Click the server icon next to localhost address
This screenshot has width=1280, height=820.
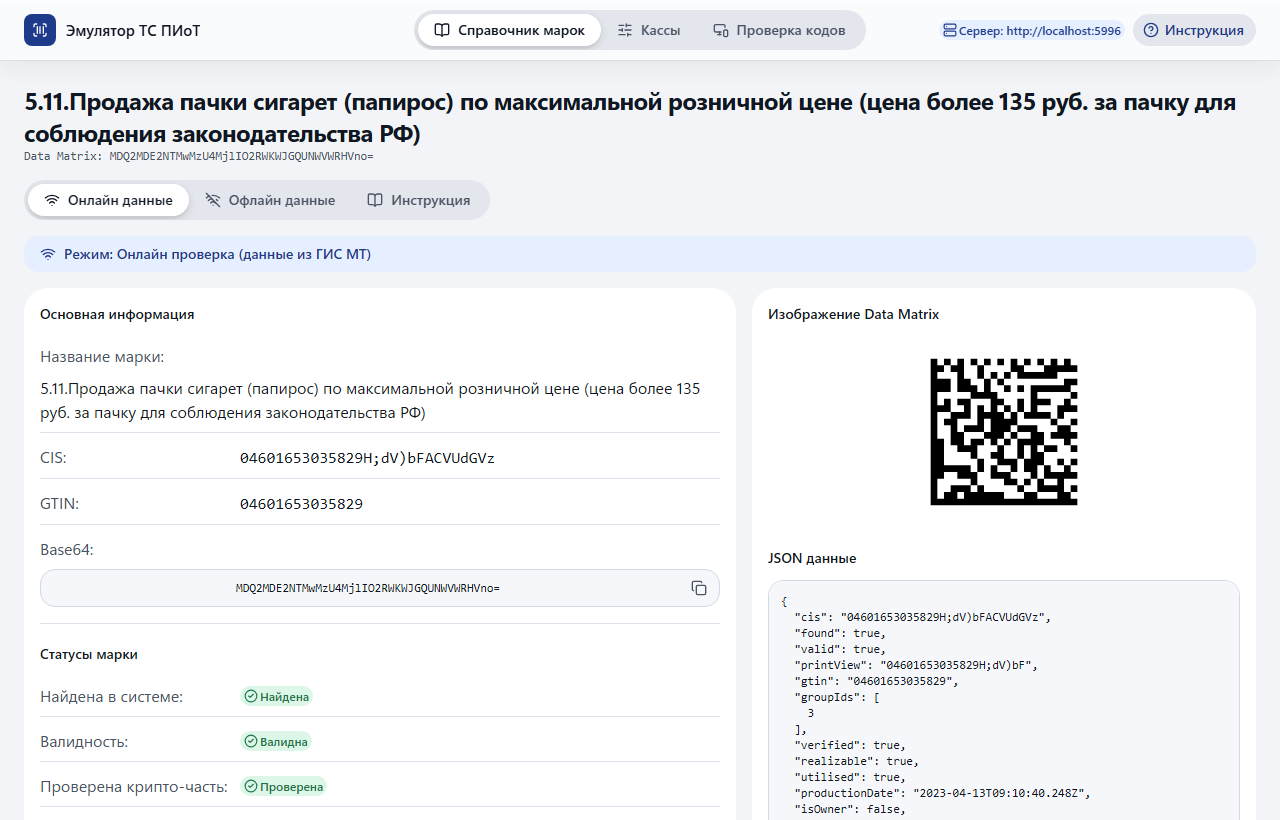950,31
